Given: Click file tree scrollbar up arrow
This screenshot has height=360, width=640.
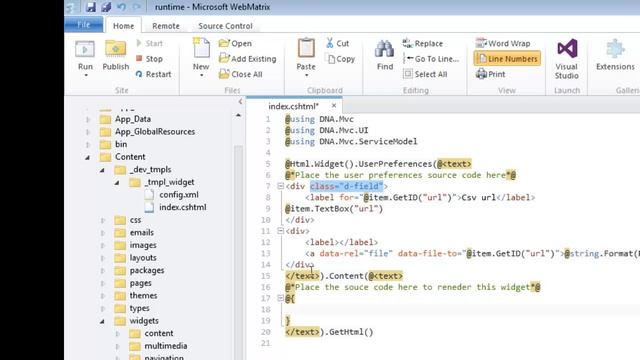Looking at the screenshot, I should click(x=238, y=116).
